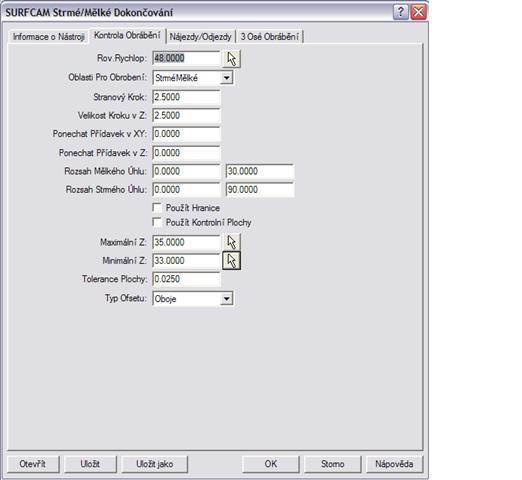522x480 pixels.
Task: Focus Ponechat Přídavek v XY field
Action: pos(186,134)
